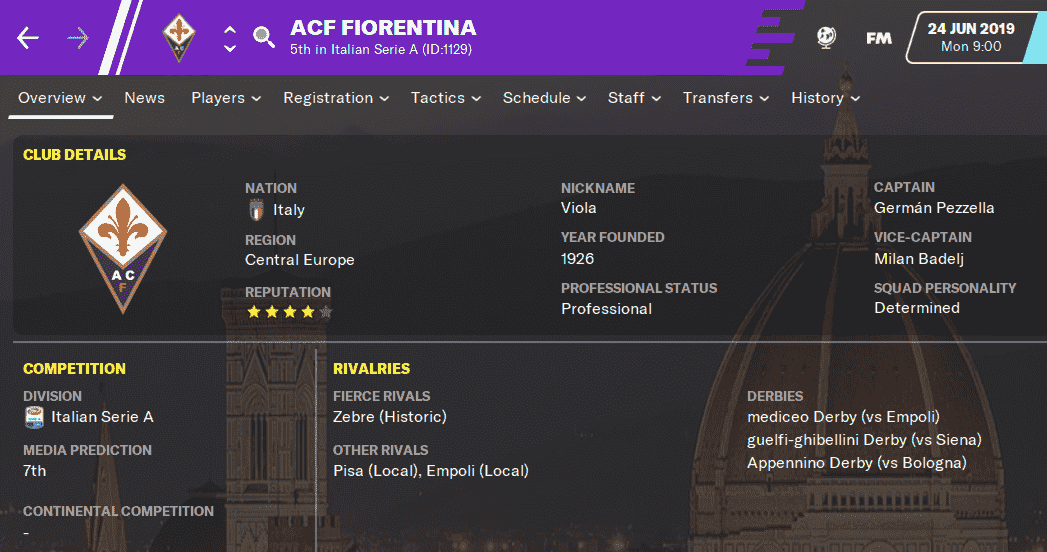Screen dimensions: 1047x552
Task: Open the search magnifier icon
Action: [263, 38]
